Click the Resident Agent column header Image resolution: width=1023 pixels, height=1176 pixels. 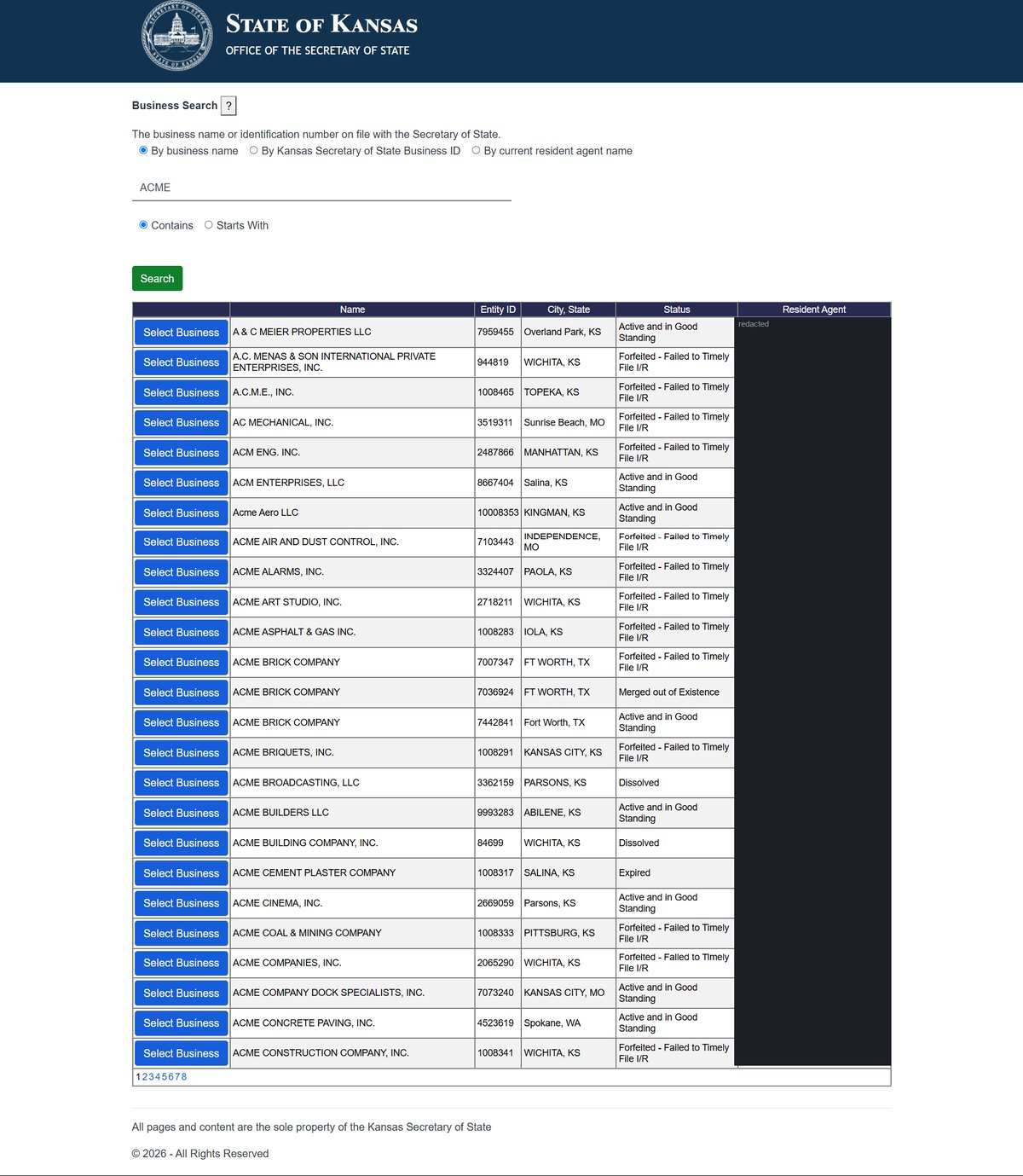[814, 310]
